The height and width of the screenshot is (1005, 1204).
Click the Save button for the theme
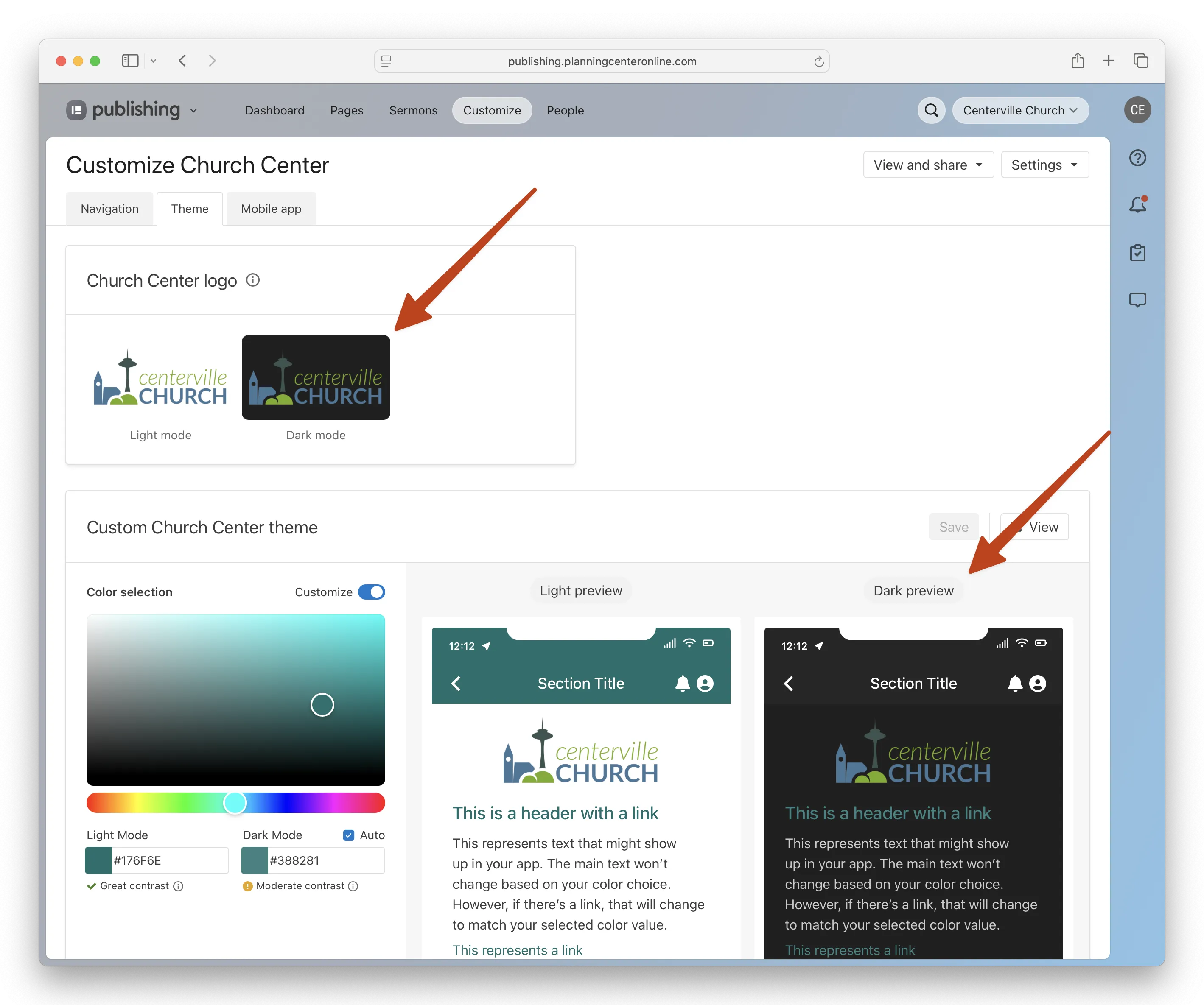pos(953,527)
